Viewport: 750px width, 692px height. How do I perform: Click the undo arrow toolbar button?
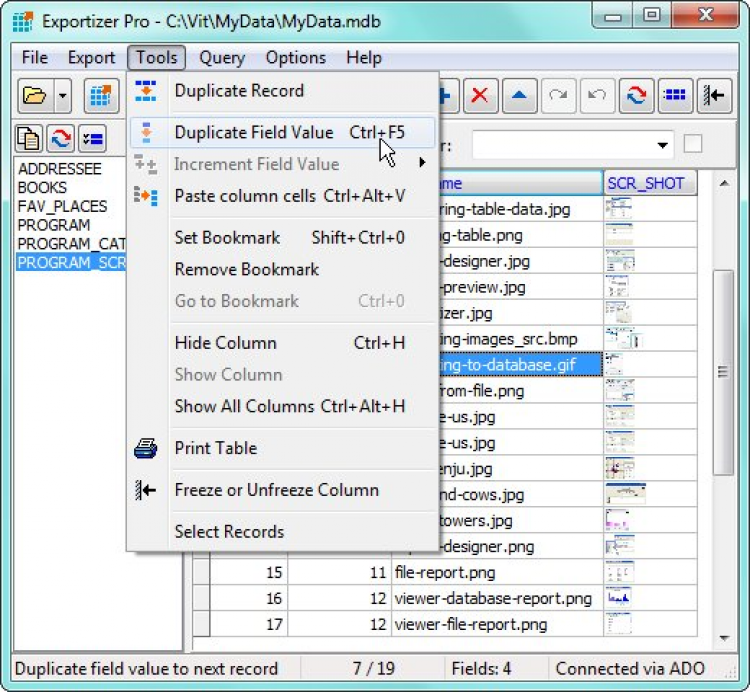click(597, 96)
